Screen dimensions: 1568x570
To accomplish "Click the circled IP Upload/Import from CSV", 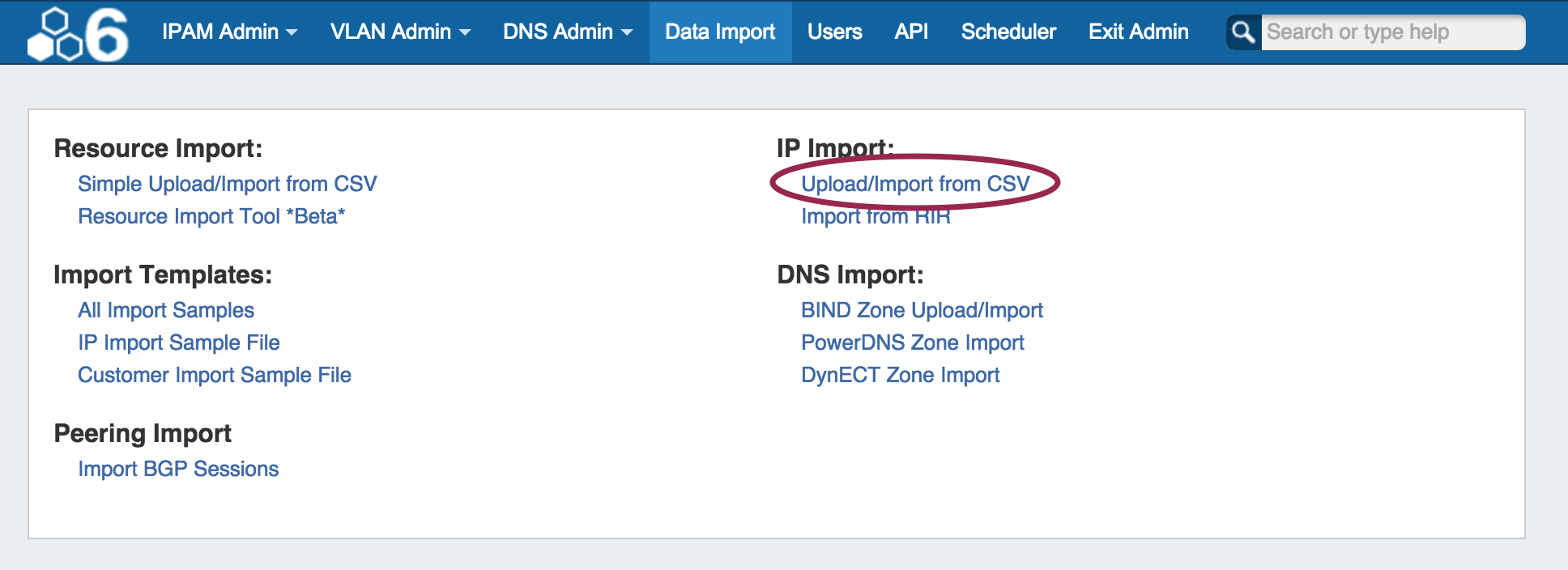I will point(915,185).
